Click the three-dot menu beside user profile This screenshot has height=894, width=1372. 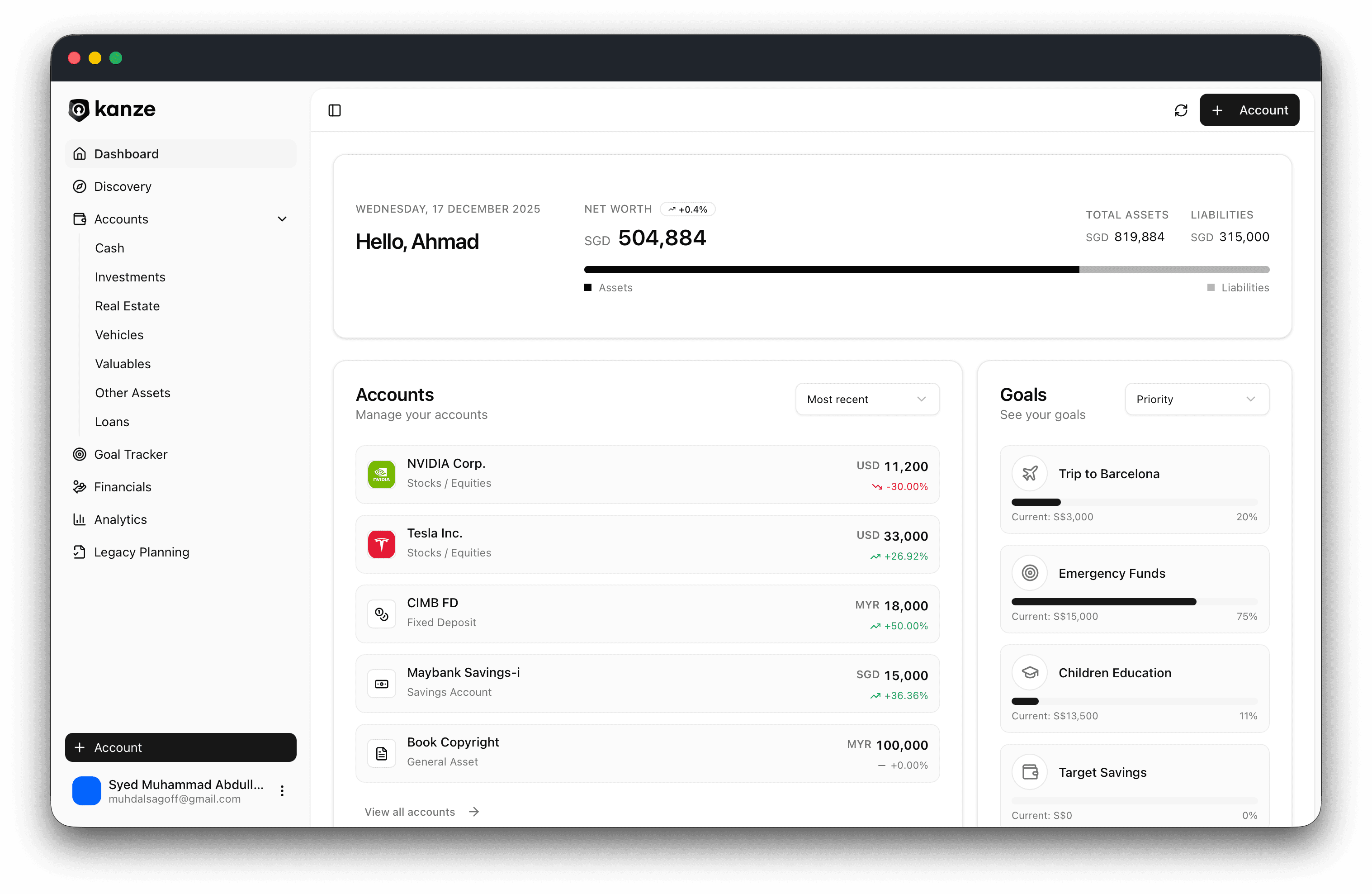coord(282,791)
